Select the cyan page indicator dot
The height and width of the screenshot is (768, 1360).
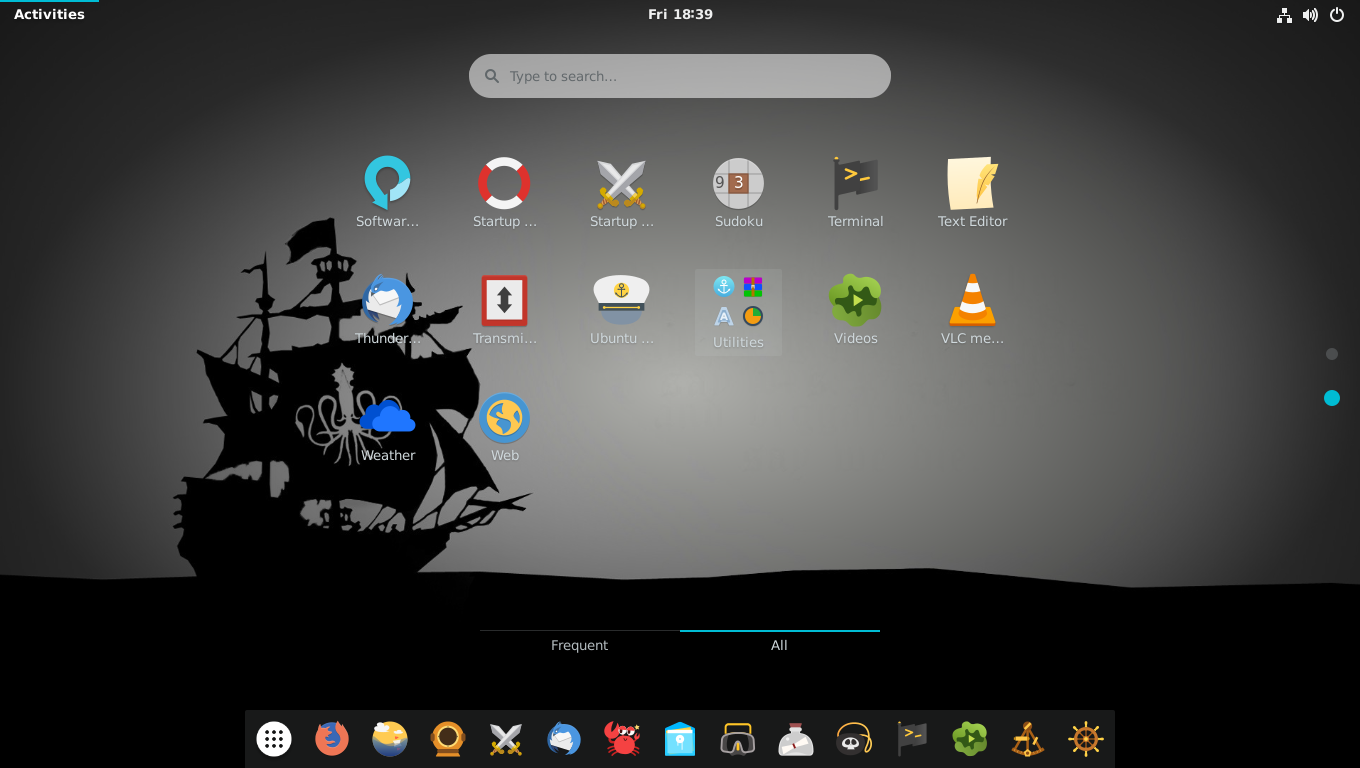coord(1331,398)
